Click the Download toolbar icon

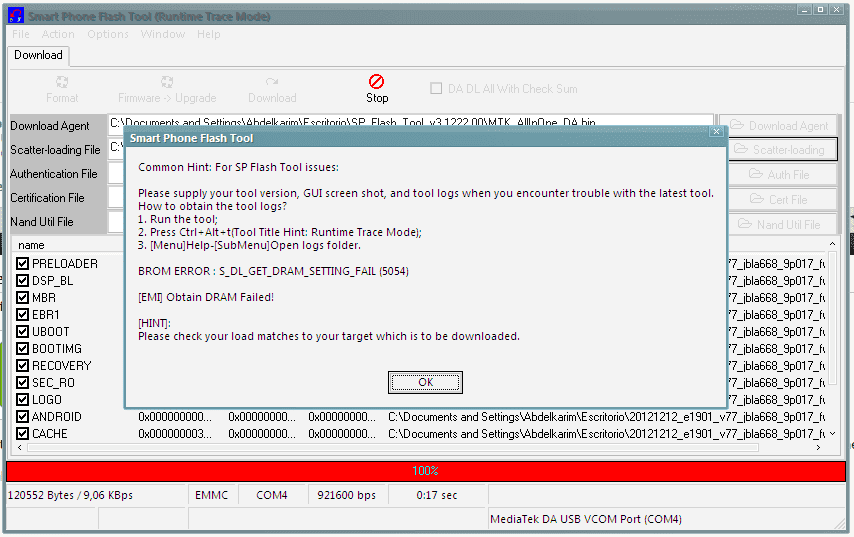pyautogui.click(x=272, y=82)
